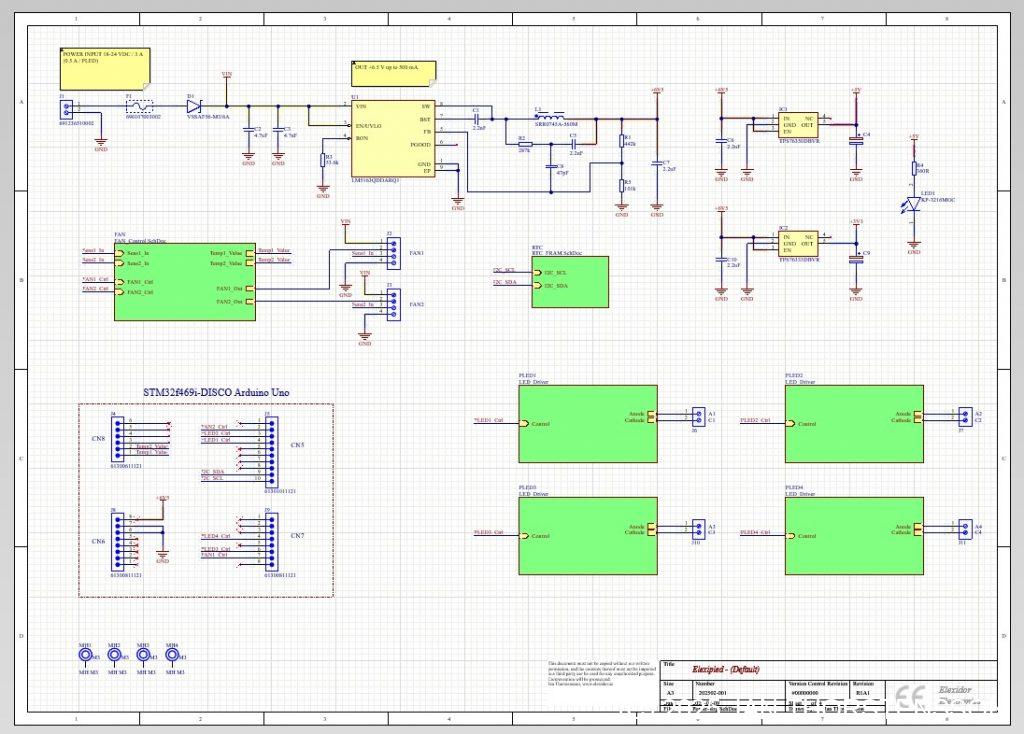
Task: Select the first mounting hole MH1
Action: pyautogui.click(x=86, y=654)
